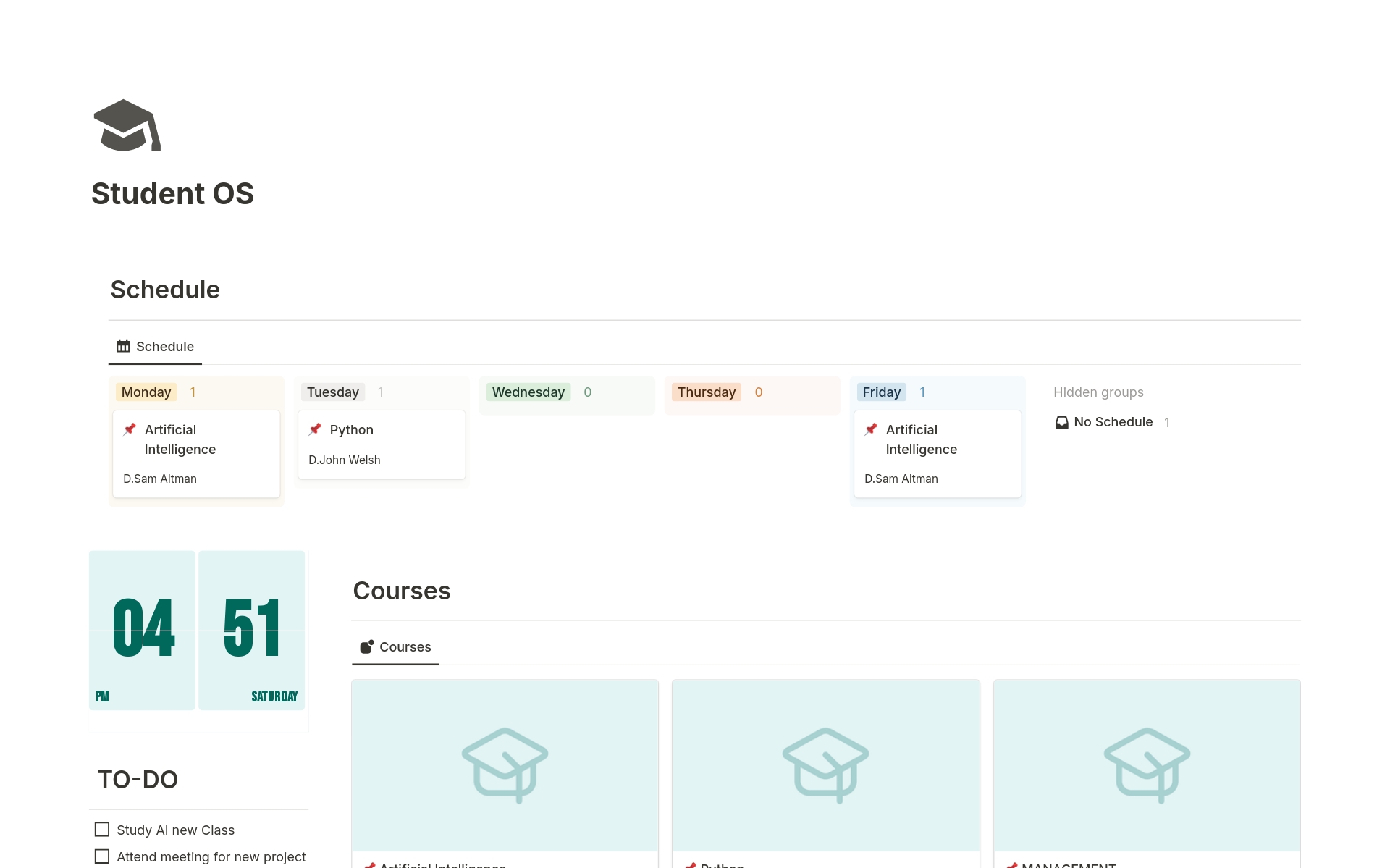Click the pin icon on Monday's Artificial Intelligence card
Screen dimensions: 1390x868
(x=130, y=429)
